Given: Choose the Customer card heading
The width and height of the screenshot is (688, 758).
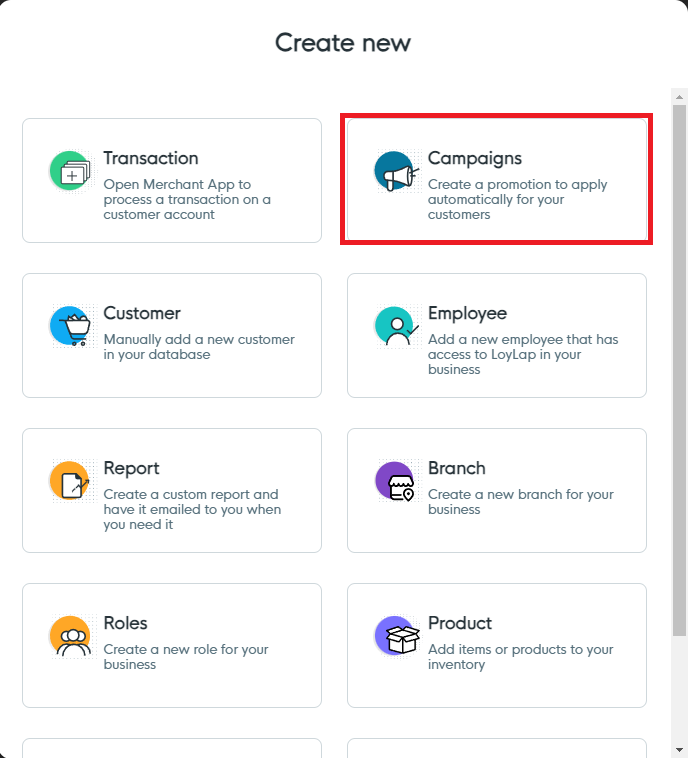Looking at the screenshot, I should pyautogui.click(x=142, y=313).
